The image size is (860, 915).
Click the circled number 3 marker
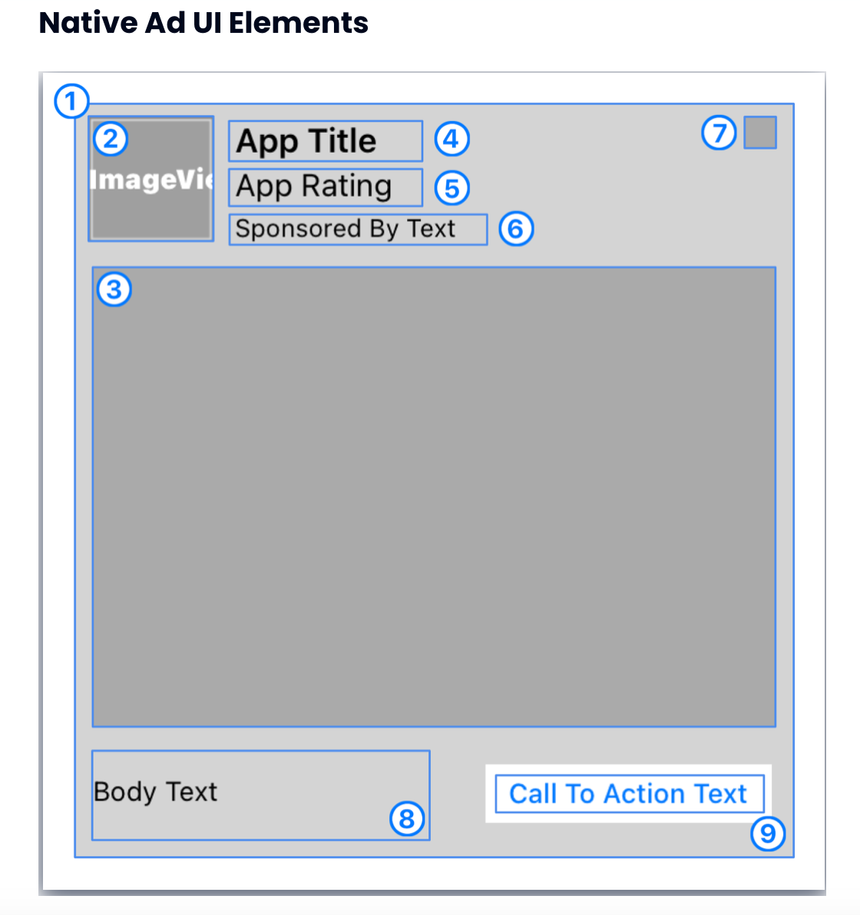click(x=114, y=289)
